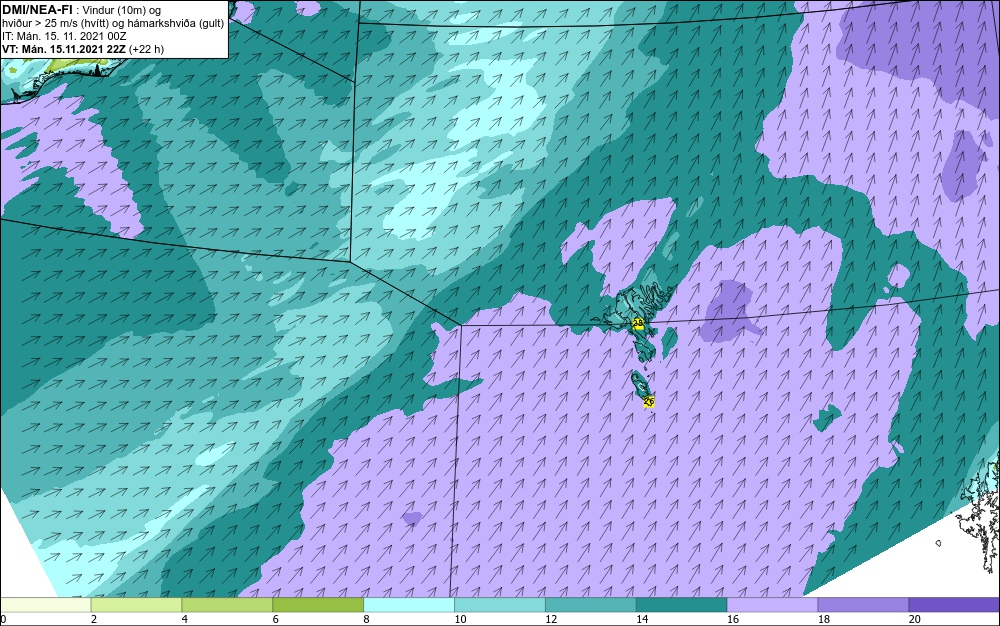Click the "(+22 h)" forecast offset text
This screenshot has width=1000, height=626.
click(146, 49)
